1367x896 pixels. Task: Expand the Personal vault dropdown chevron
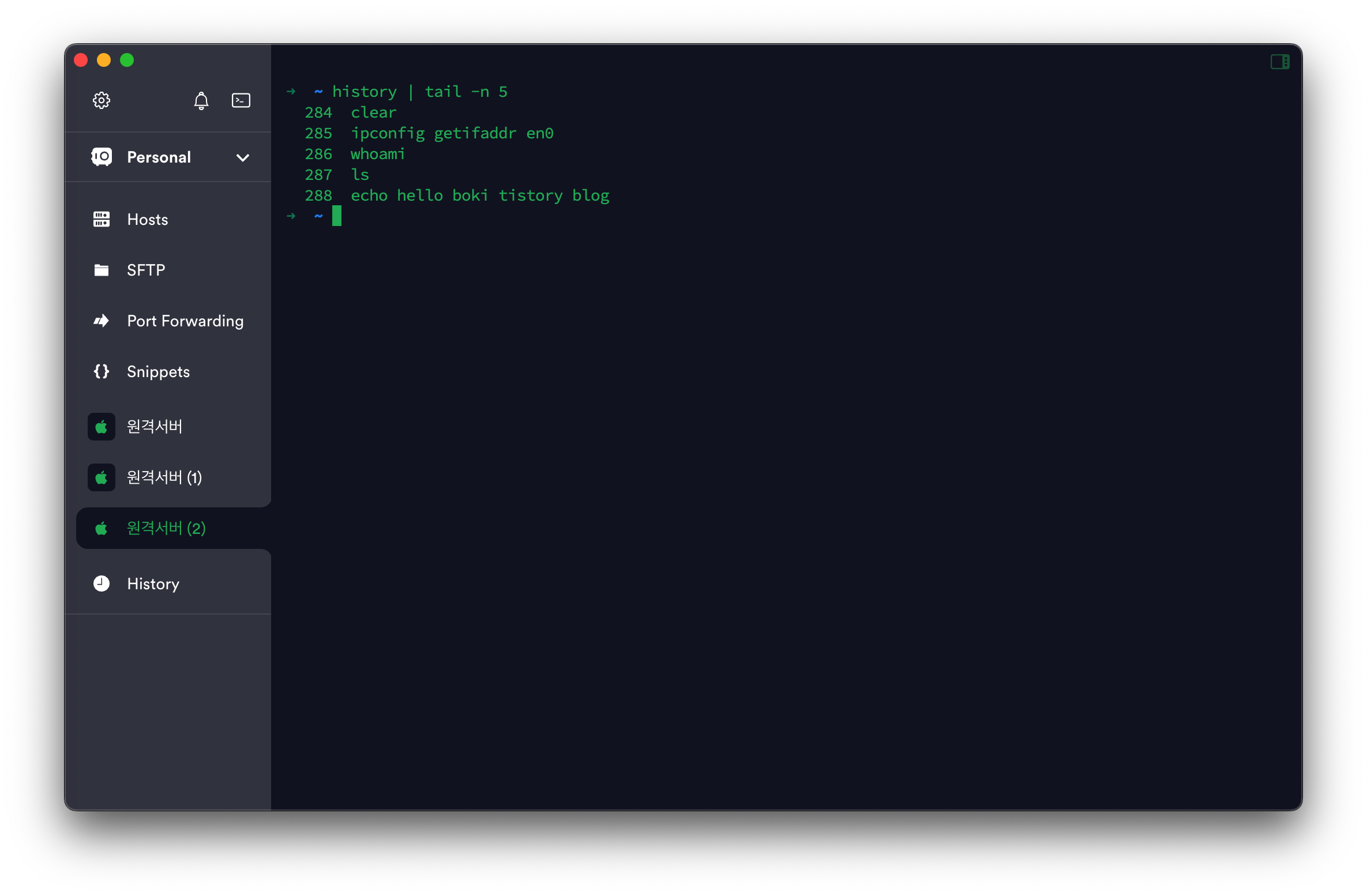243,157
